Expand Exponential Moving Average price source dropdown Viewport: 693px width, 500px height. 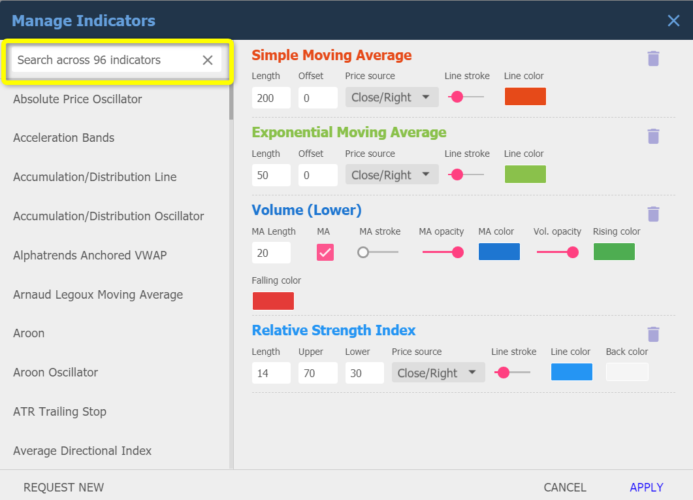coord(392,175)
